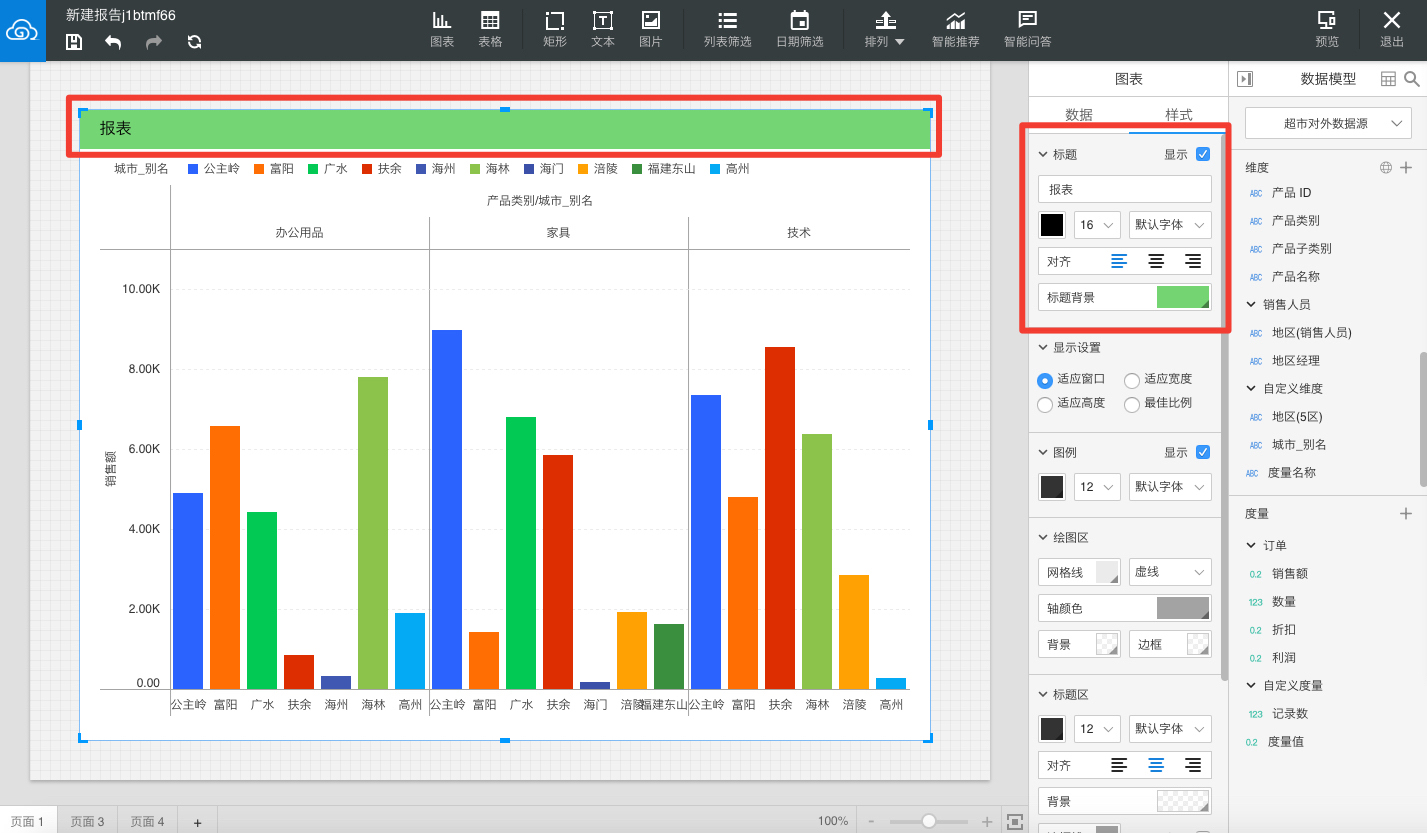Switch to the 页面 4 tab

coord(147,821)
